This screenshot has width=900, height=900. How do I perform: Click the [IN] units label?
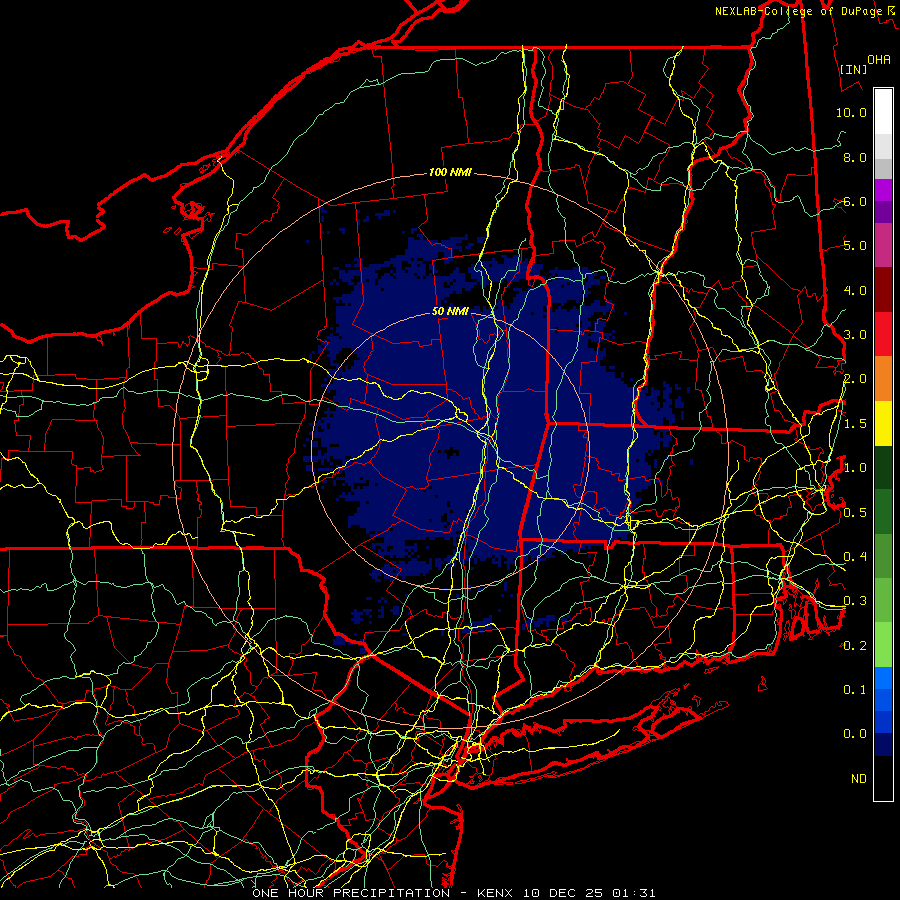point(853,69)
